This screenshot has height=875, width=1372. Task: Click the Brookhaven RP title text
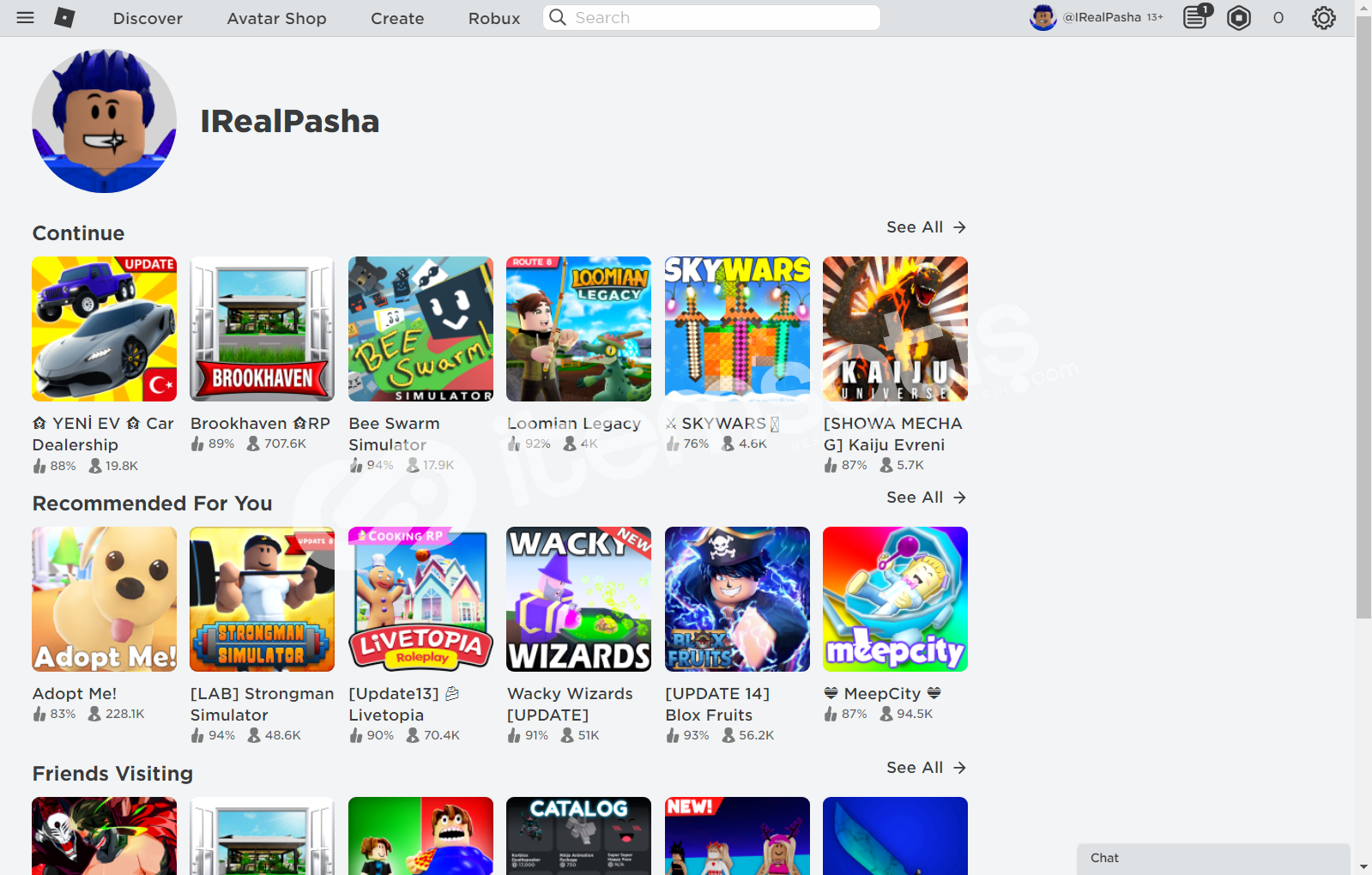pyautogui.click(x=260, y=423)
